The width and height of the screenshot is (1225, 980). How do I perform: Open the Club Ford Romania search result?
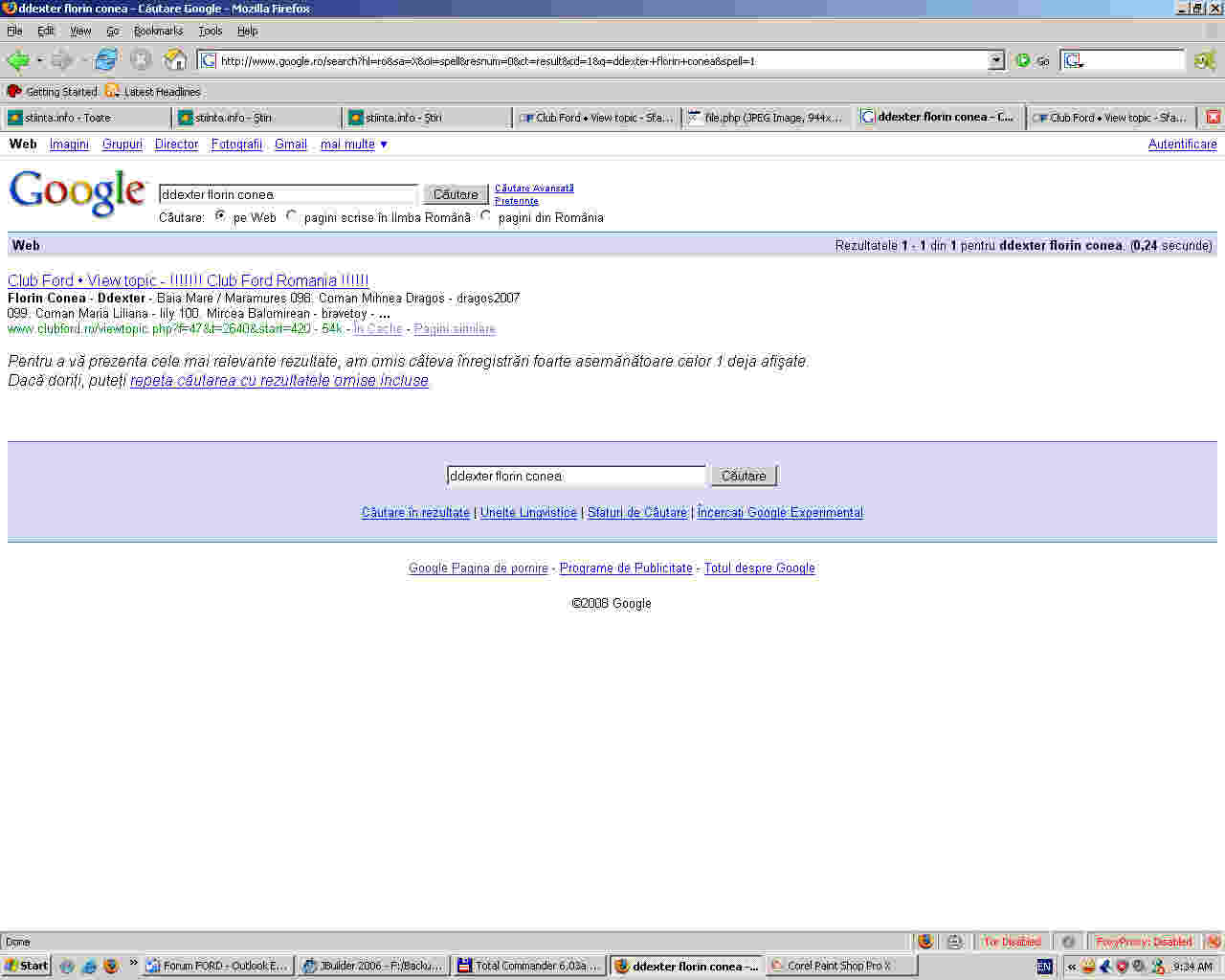pos(188,280)
